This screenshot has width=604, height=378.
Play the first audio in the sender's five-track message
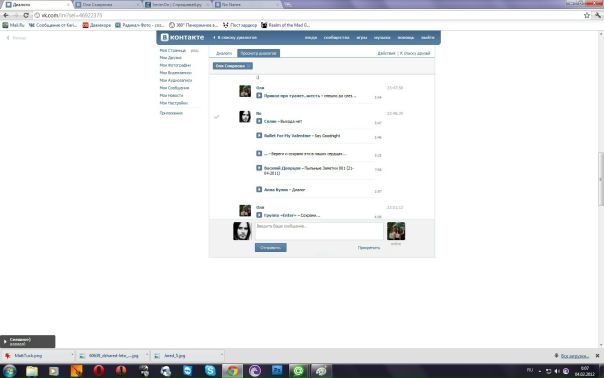(259, 121)
